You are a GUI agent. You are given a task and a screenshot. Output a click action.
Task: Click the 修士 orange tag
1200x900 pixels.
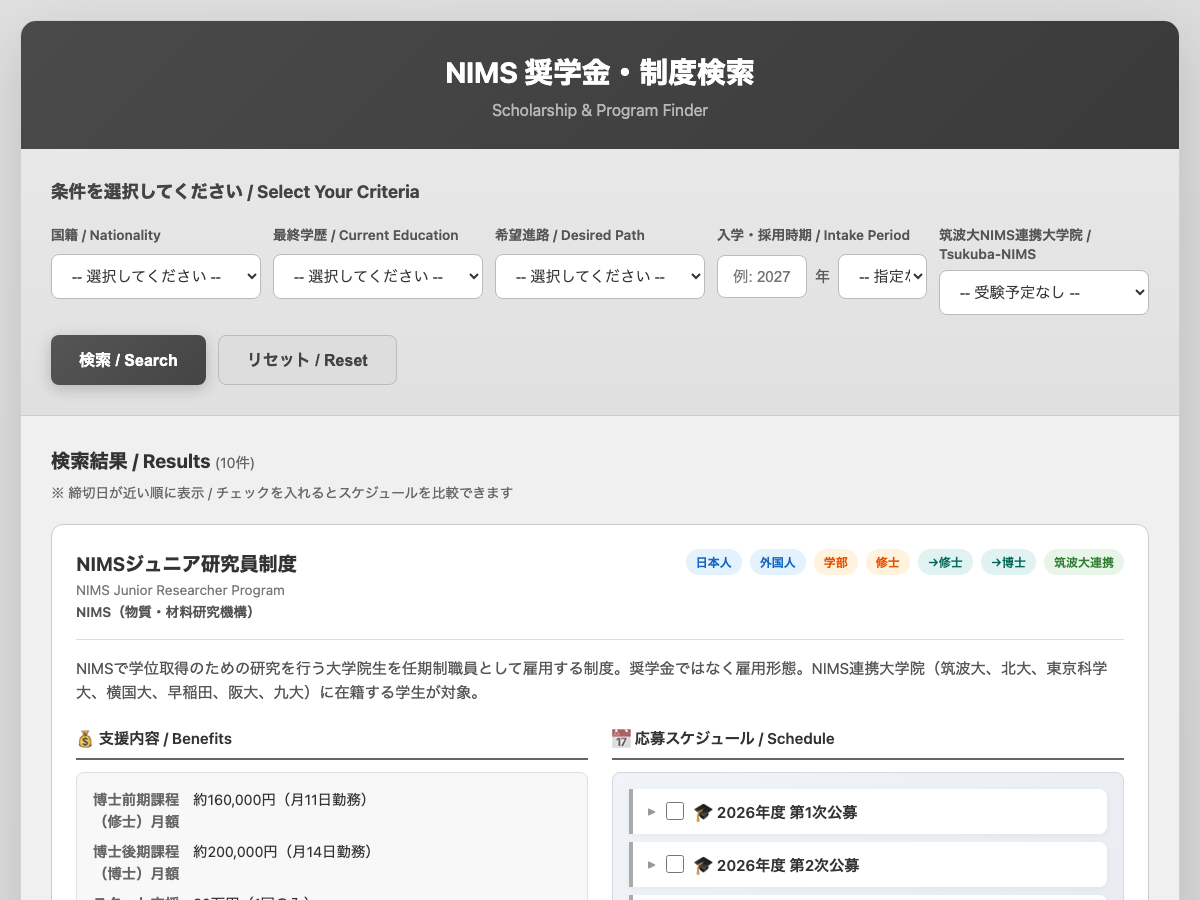pyautogui.click(x=888, y=563)
